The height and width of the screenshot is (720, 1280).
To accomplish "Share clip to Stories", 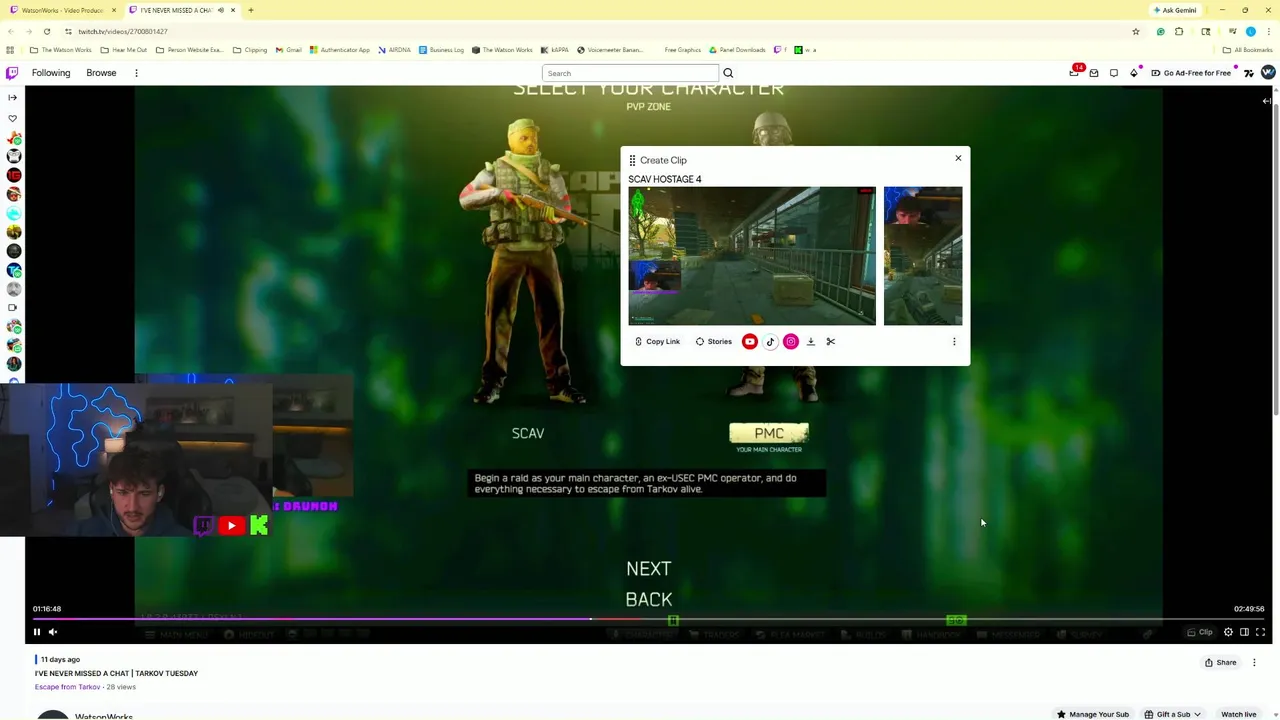I will coord(714,342).
